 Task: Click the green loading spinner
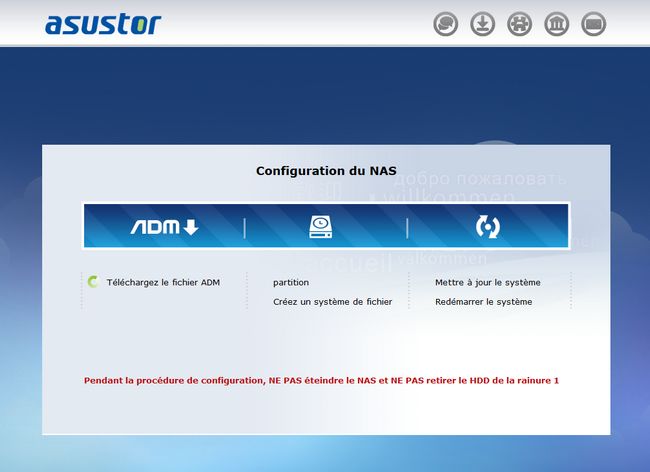pyautogui.click(x=93, y=282)
